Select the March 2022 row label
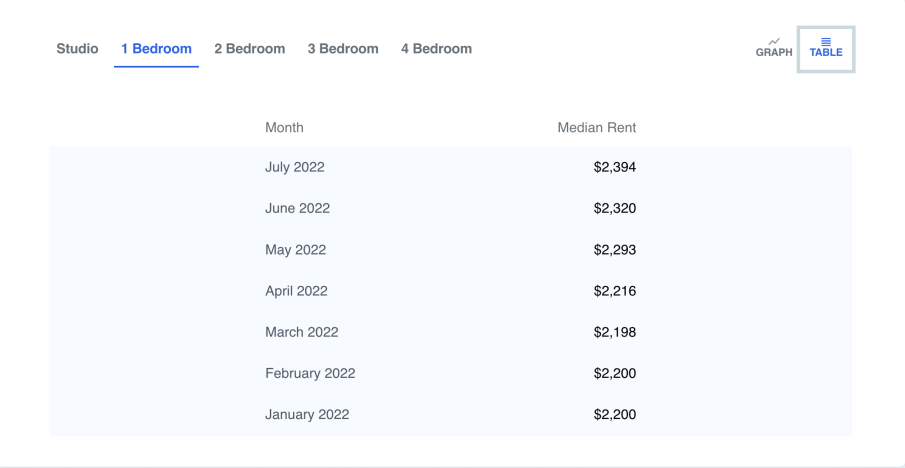905x468 pixels. coord(301,332)
